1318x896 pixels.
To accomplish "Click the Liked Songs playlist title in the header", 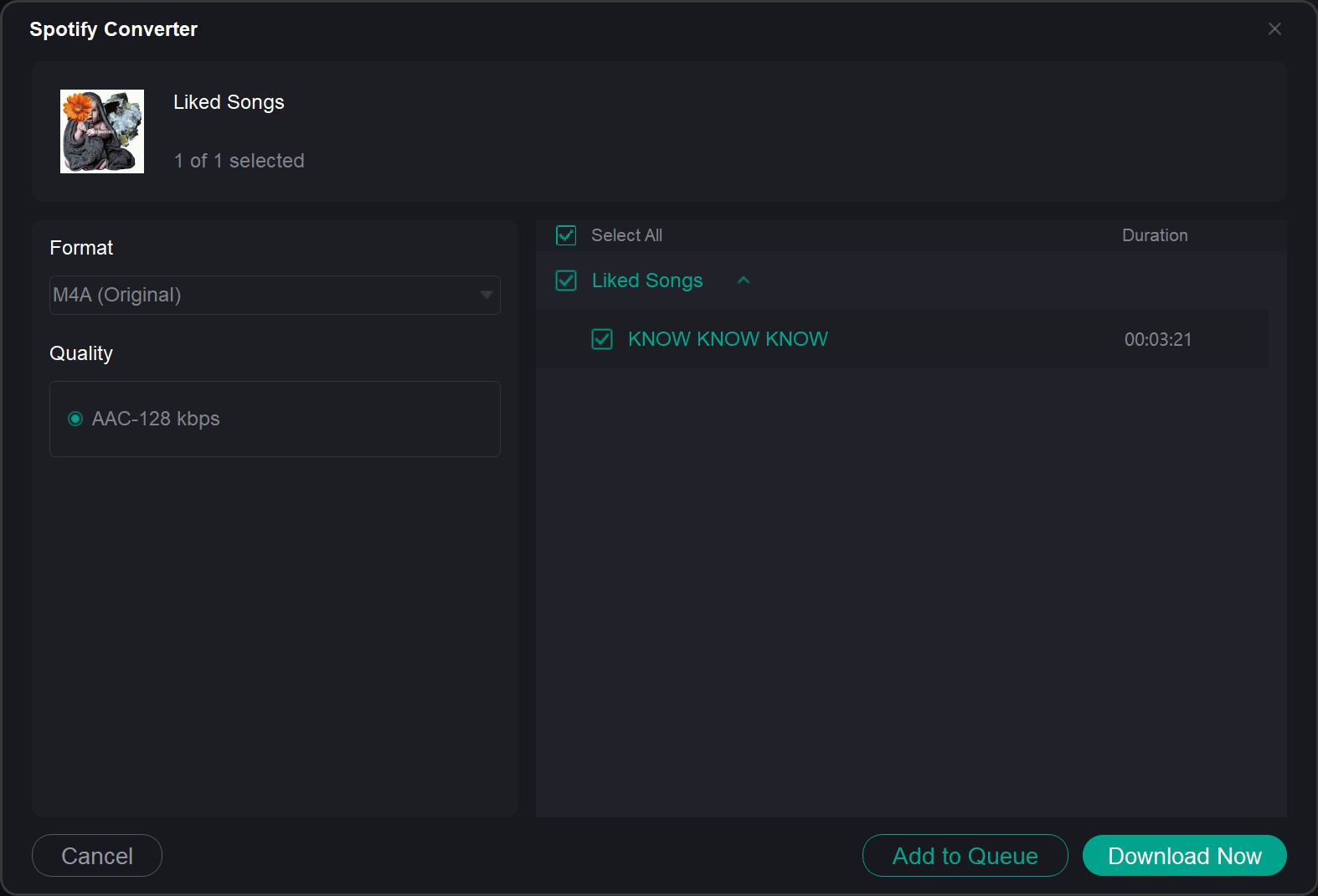I will click(229, 102).
